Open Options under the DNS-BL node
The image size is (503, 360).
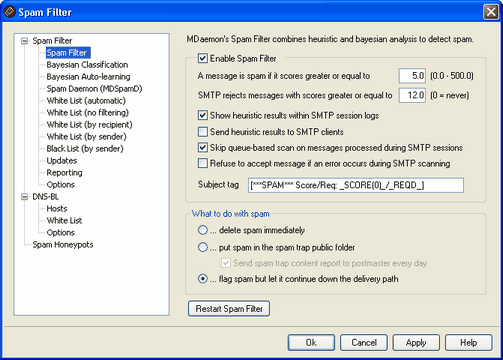(x=60, y=233)
